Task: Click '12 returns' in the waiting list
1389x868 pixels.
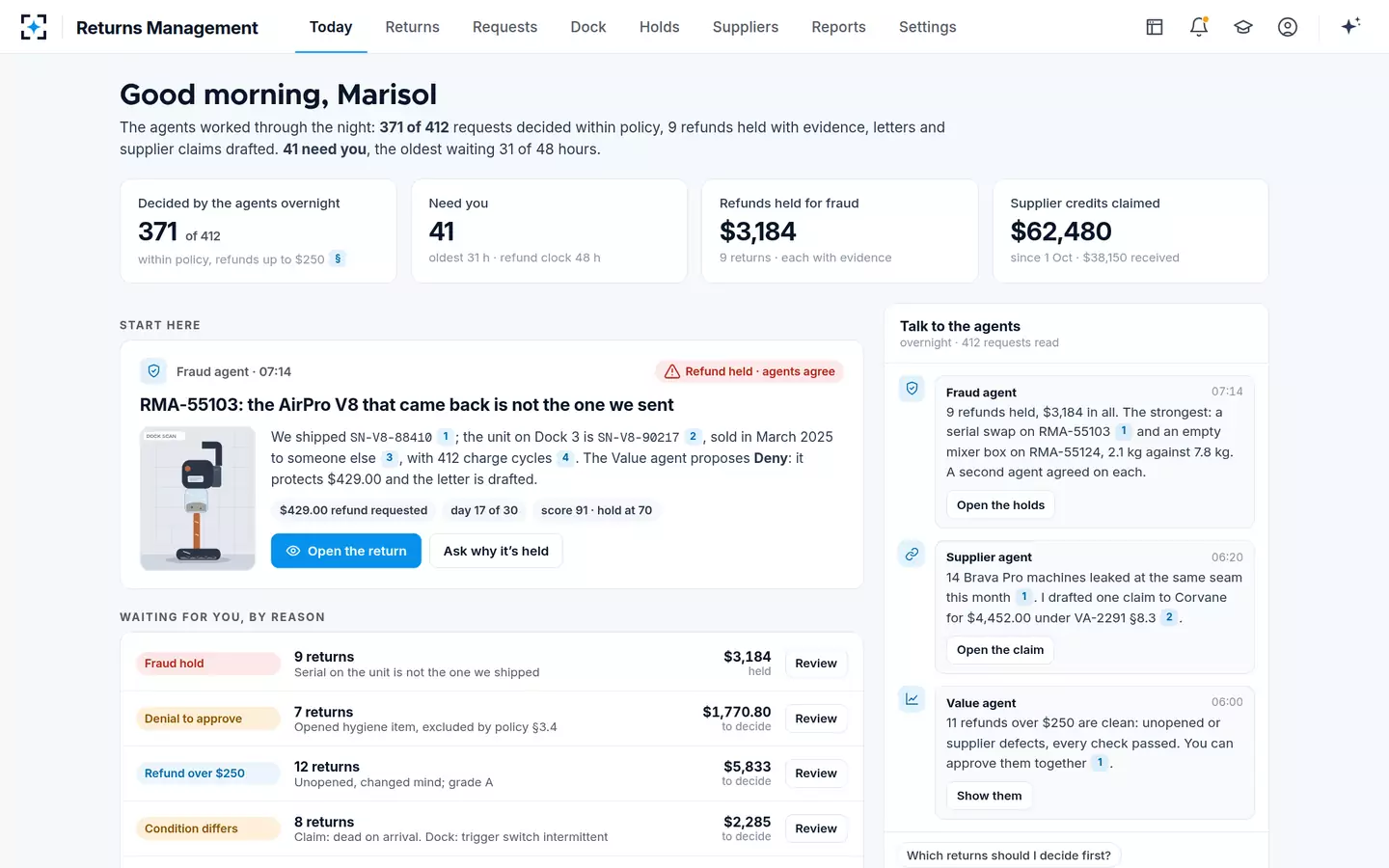Action: [x=327, y=767]
